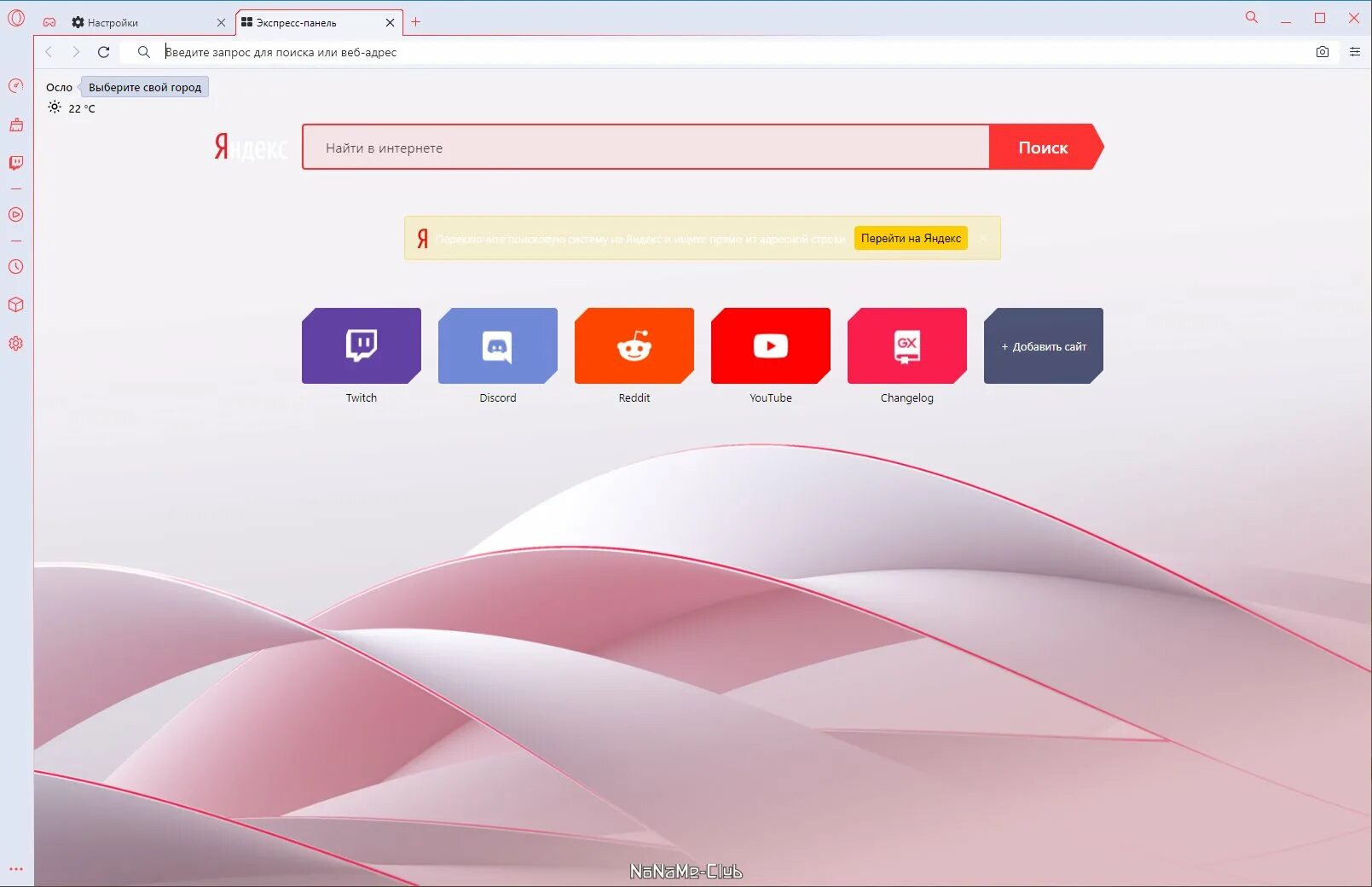Close the Экспресс-панель tab
Screen dimensions: 1372x887
pyautogui.click(x=390, y=23)
